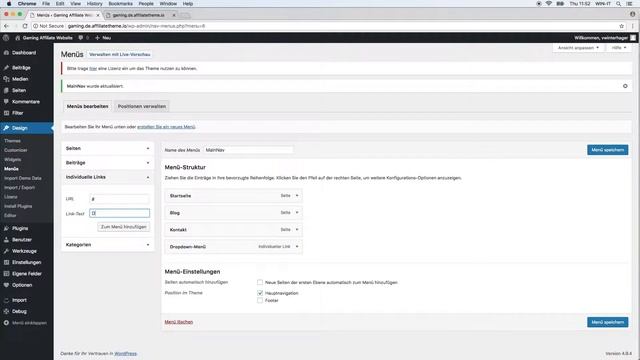Click the + Neu admin bar item
The width and height of the screenshot is (640, 360).
[103, 38]
